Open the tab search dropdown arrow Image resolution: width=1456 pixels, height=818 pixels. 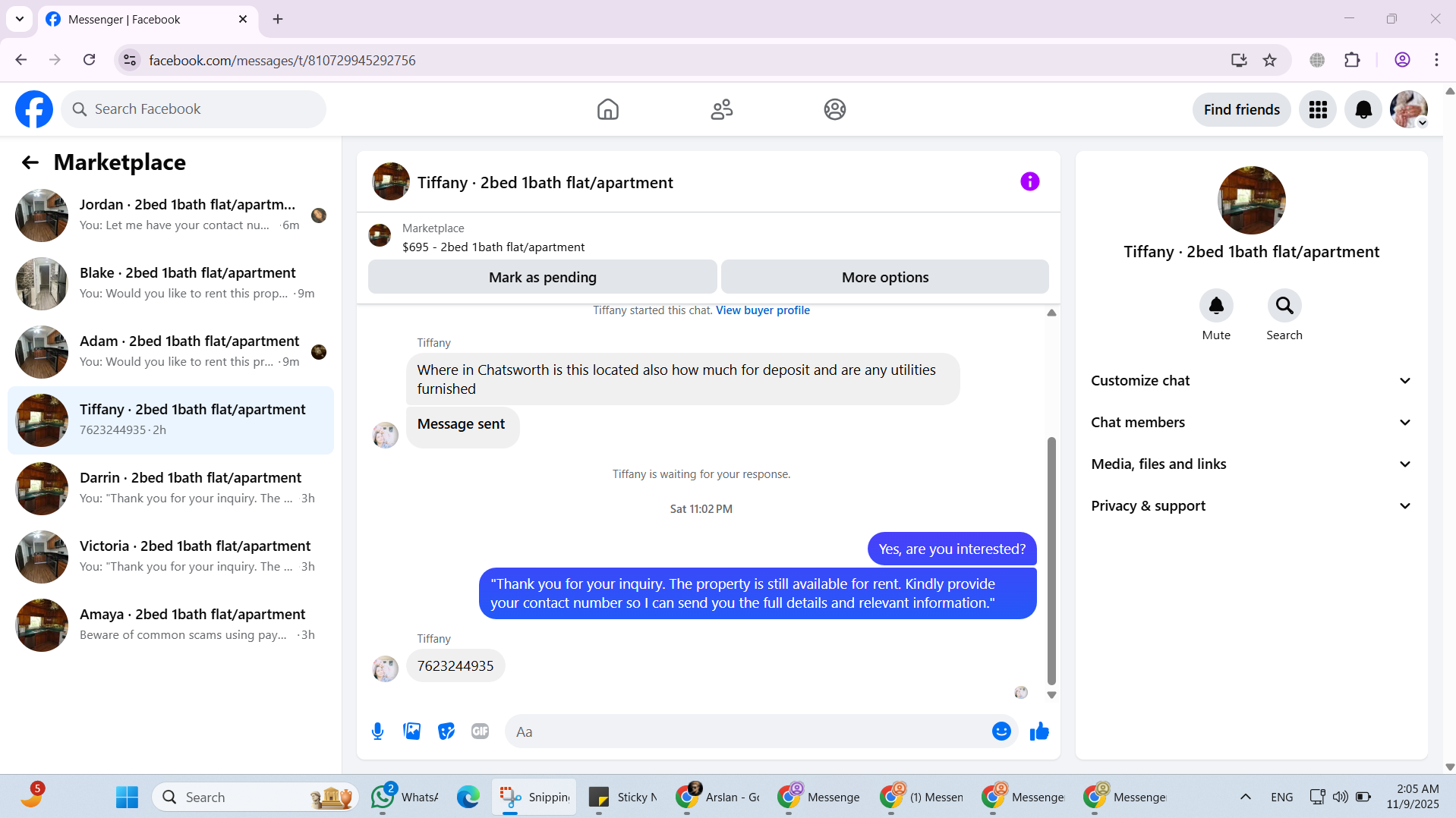pyautogui.click(x=20, y=19)
